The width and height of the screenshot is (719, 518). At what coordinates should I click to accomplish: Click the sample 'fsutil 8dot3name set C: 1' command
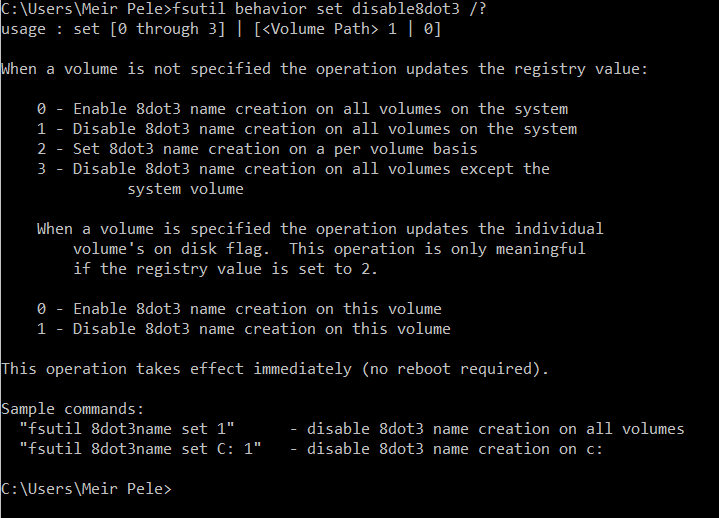(x=140, y=449)
